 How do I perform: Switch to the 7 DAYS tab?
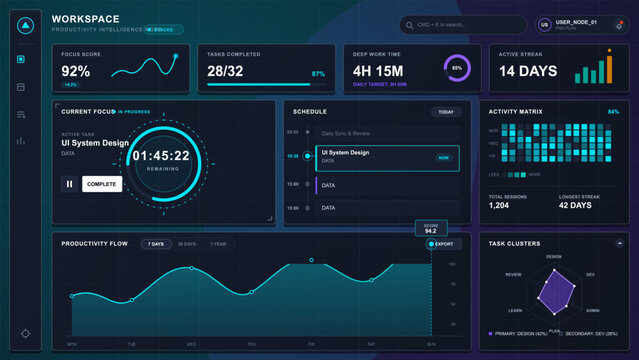(156, 244)
